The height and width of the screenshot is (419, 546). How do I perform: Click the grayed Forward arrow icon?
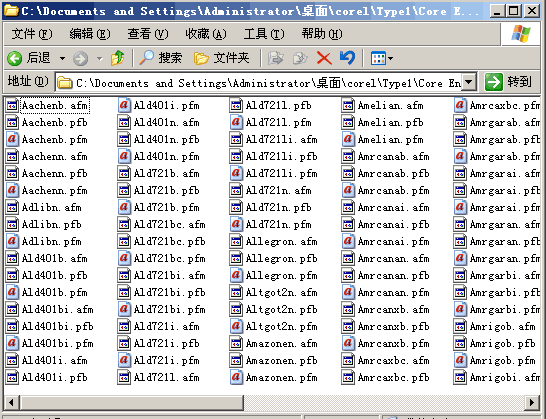(80, 58)
